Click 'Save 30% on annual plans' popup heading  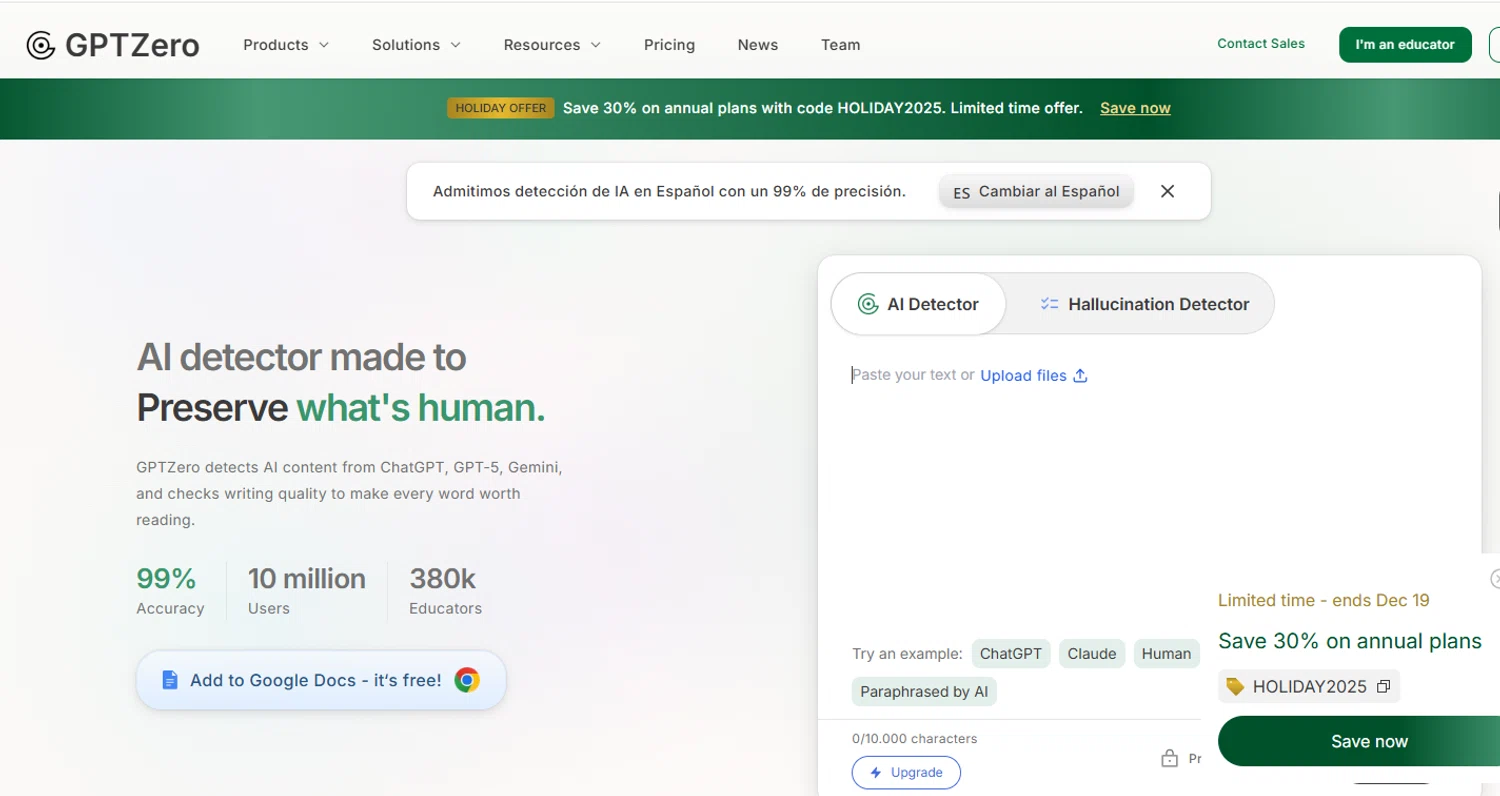point(1350,641)
